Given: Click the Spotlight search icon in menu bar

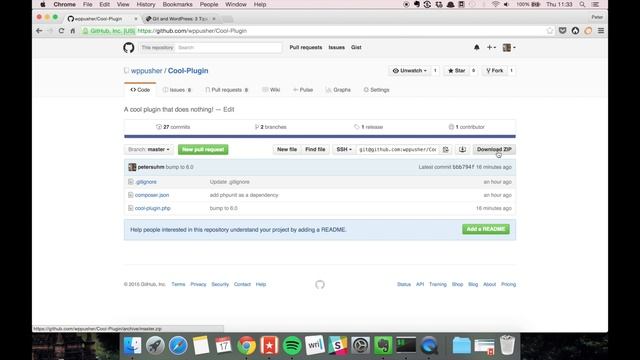Looking at the screenshot, I should pyautogui.click(x=582, y=4).
